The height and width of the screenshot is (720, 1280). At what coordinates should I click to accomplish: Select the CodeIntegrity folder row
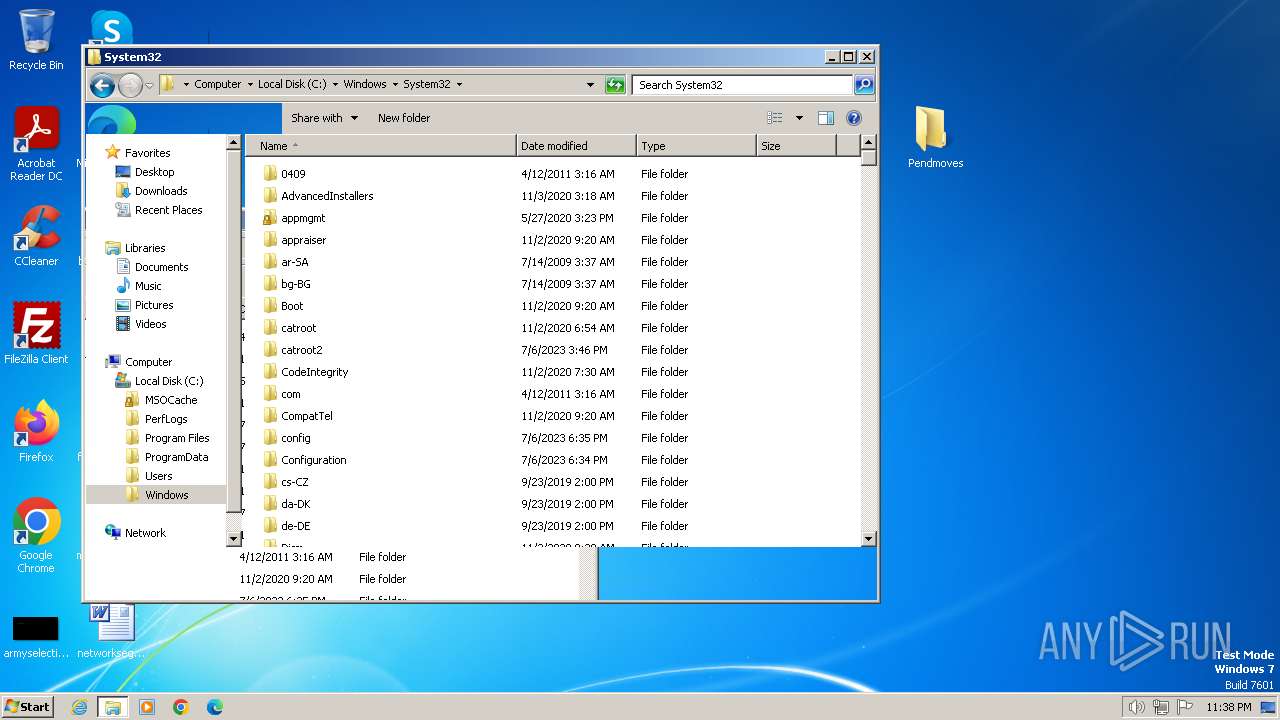point(552,372)
